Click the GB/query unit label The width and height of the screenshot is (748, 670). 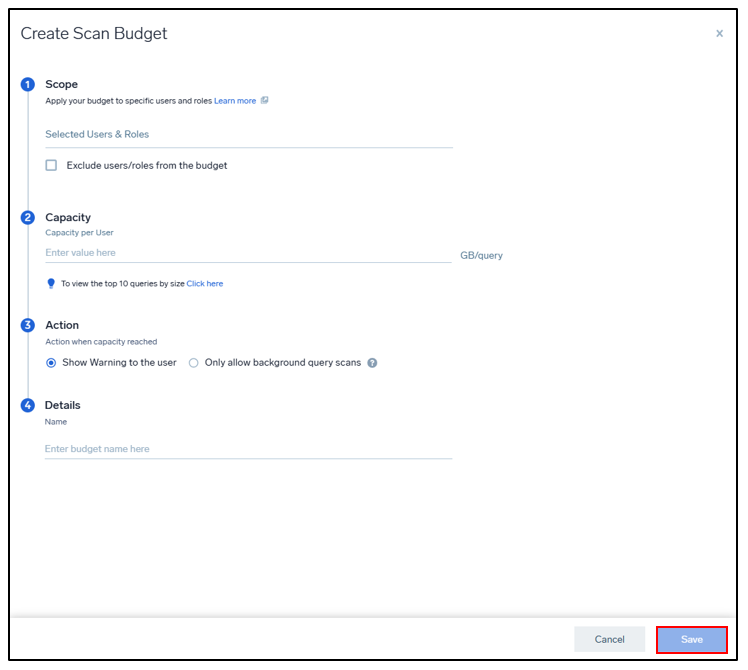point(481,256)
